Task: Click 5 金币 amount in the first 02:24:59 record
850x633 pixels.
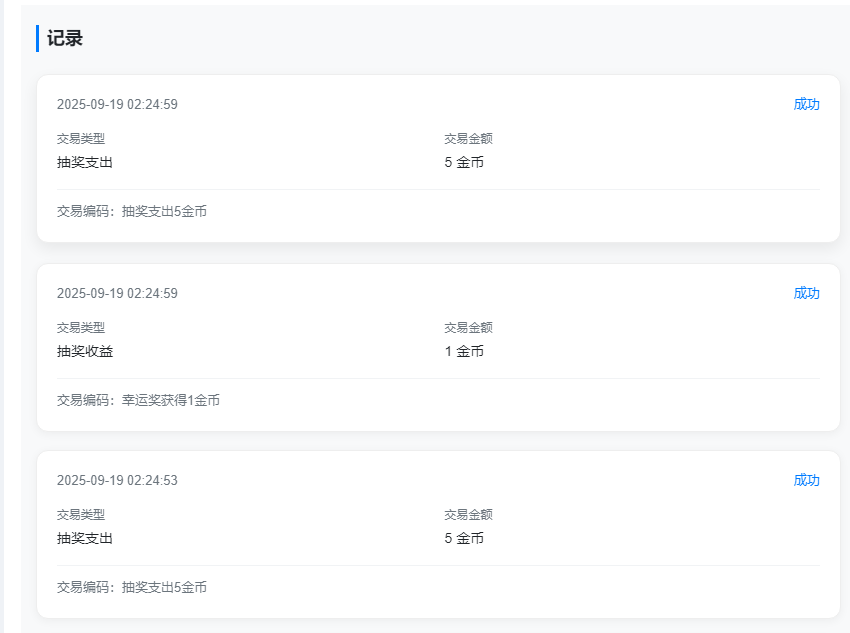Action: (464, 162)
